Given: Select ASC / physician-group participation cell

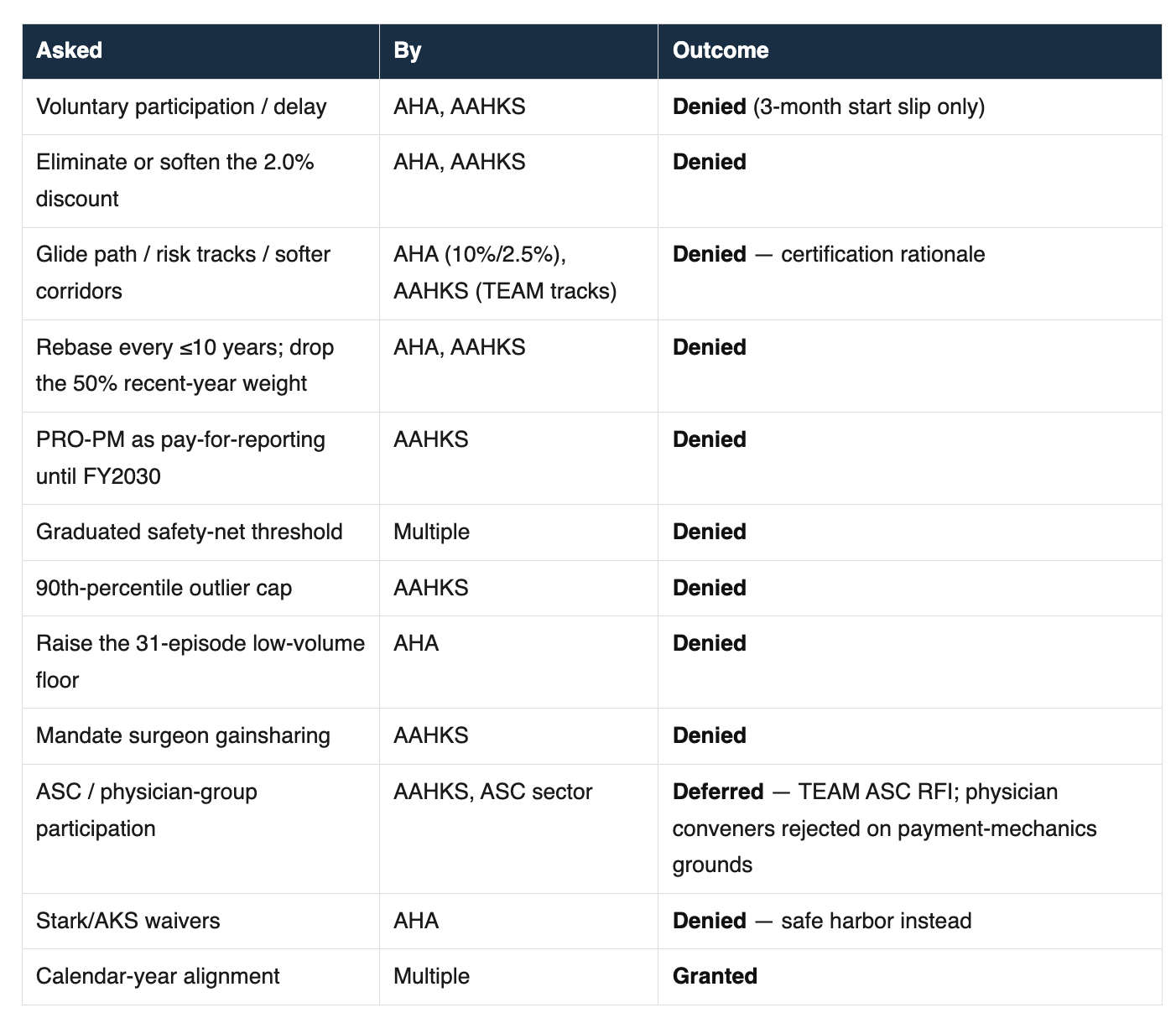Looking at the screenshot, I should [200, 828].
